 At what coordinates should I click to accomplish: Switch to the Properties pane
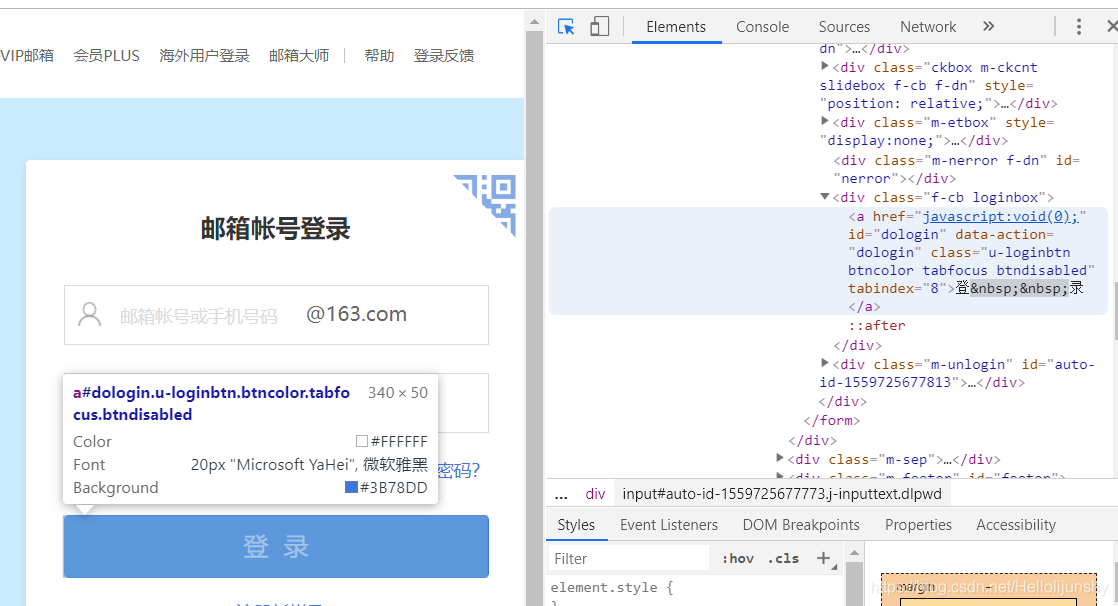coord(918,525)
